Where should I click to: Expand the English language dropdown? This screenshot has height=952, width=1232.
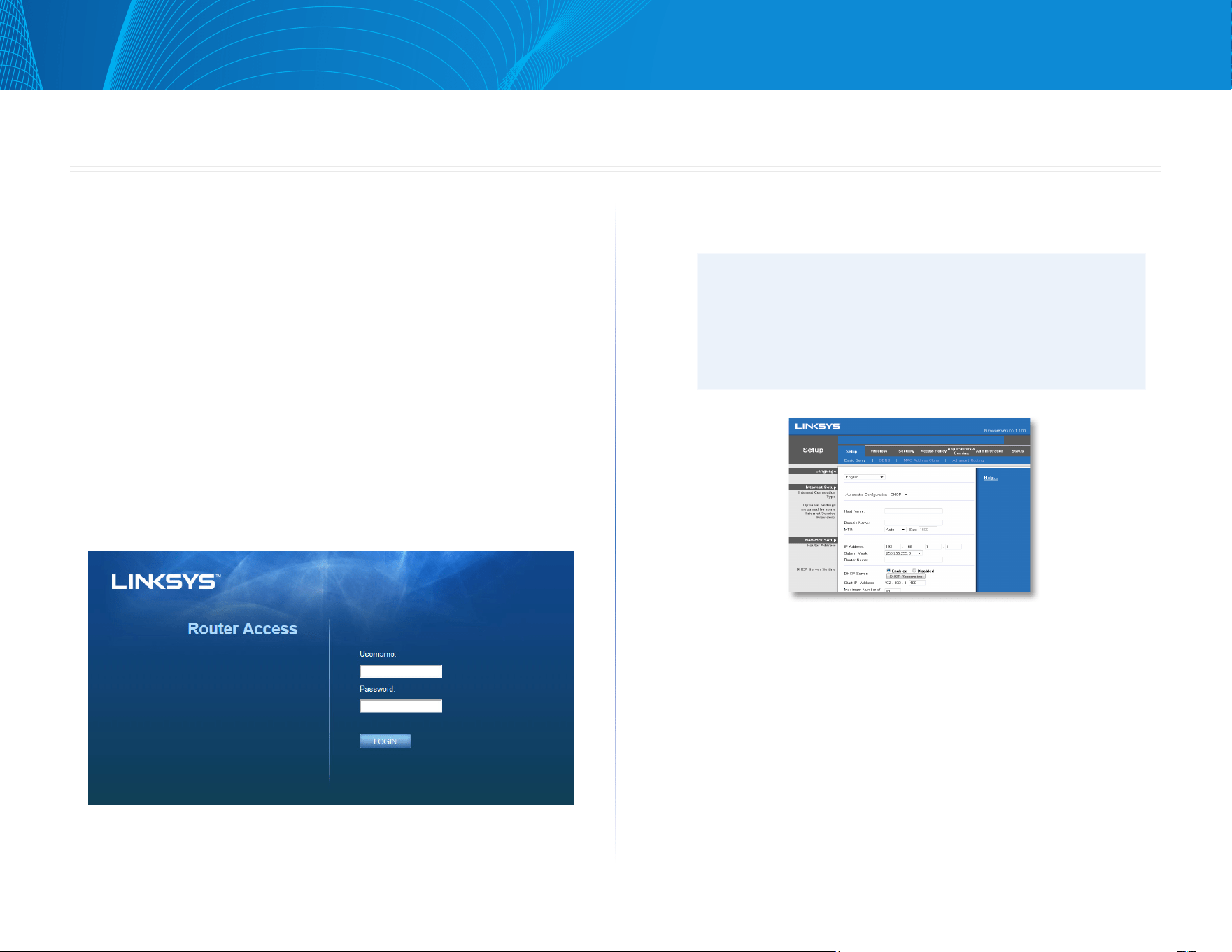(x=864, y=477)
